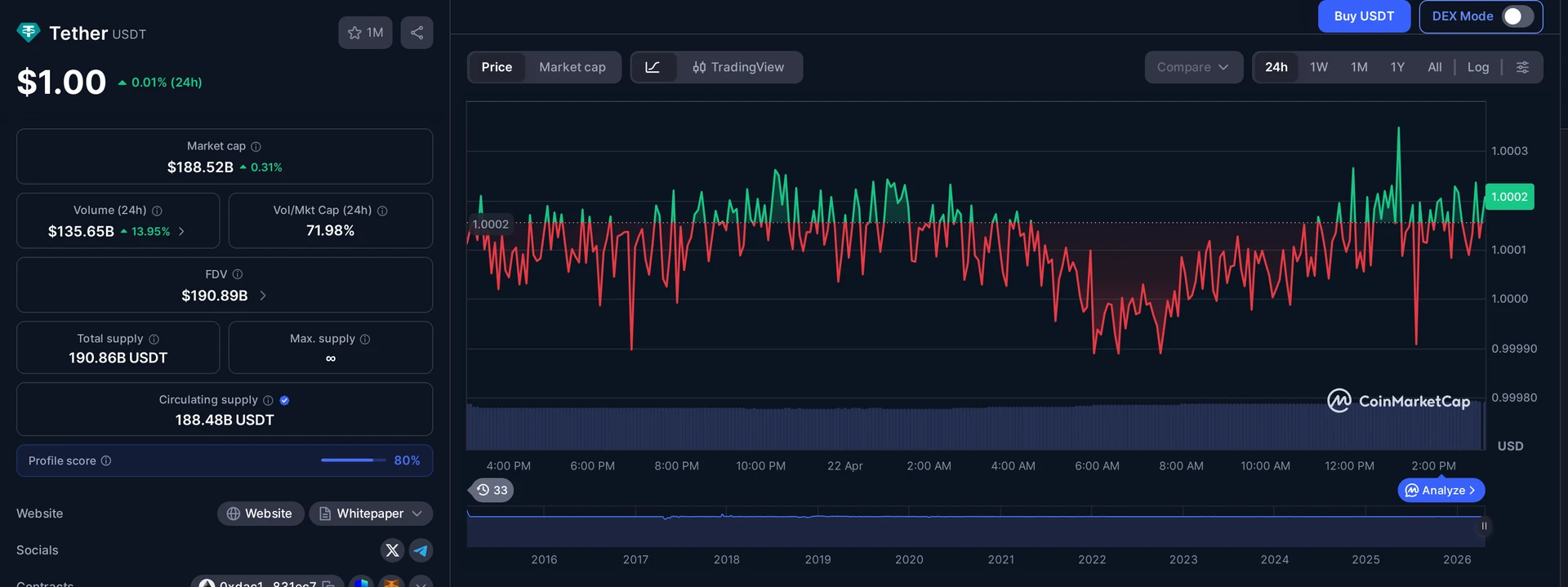This screenshot has height=587, width=1568.
Task: Click the 188.48B USDT circulating supply
Action: pos(225,420)
